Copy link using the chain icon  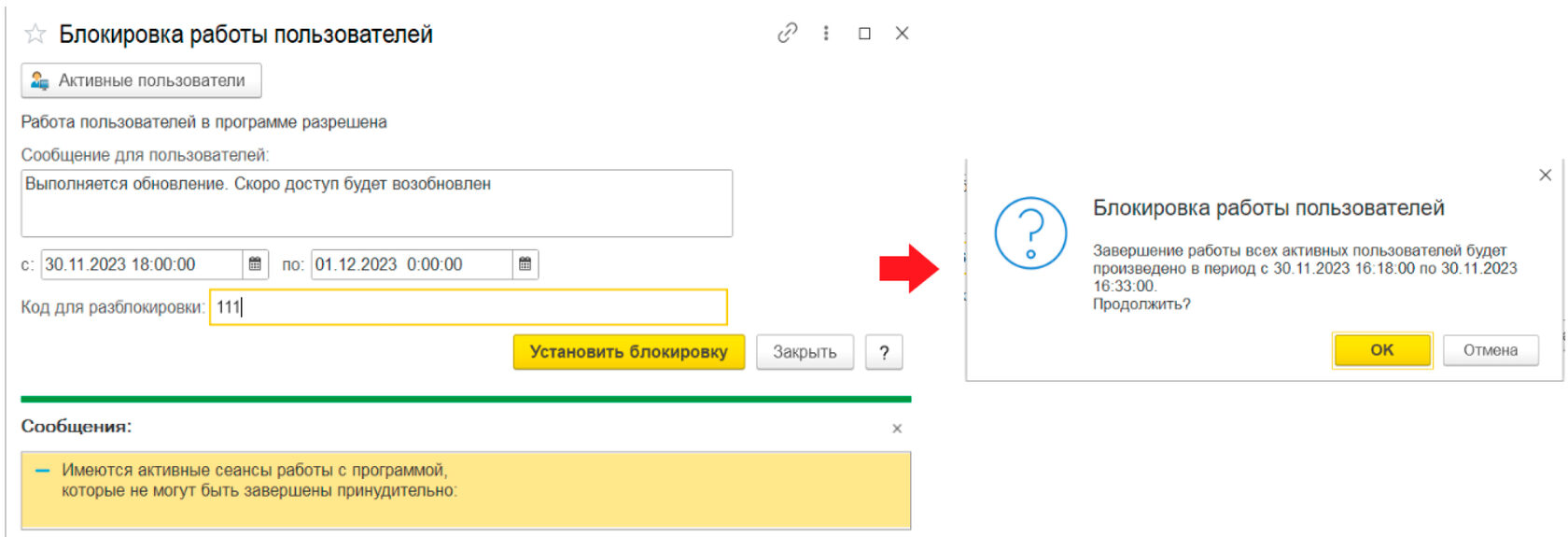[788, 34]
